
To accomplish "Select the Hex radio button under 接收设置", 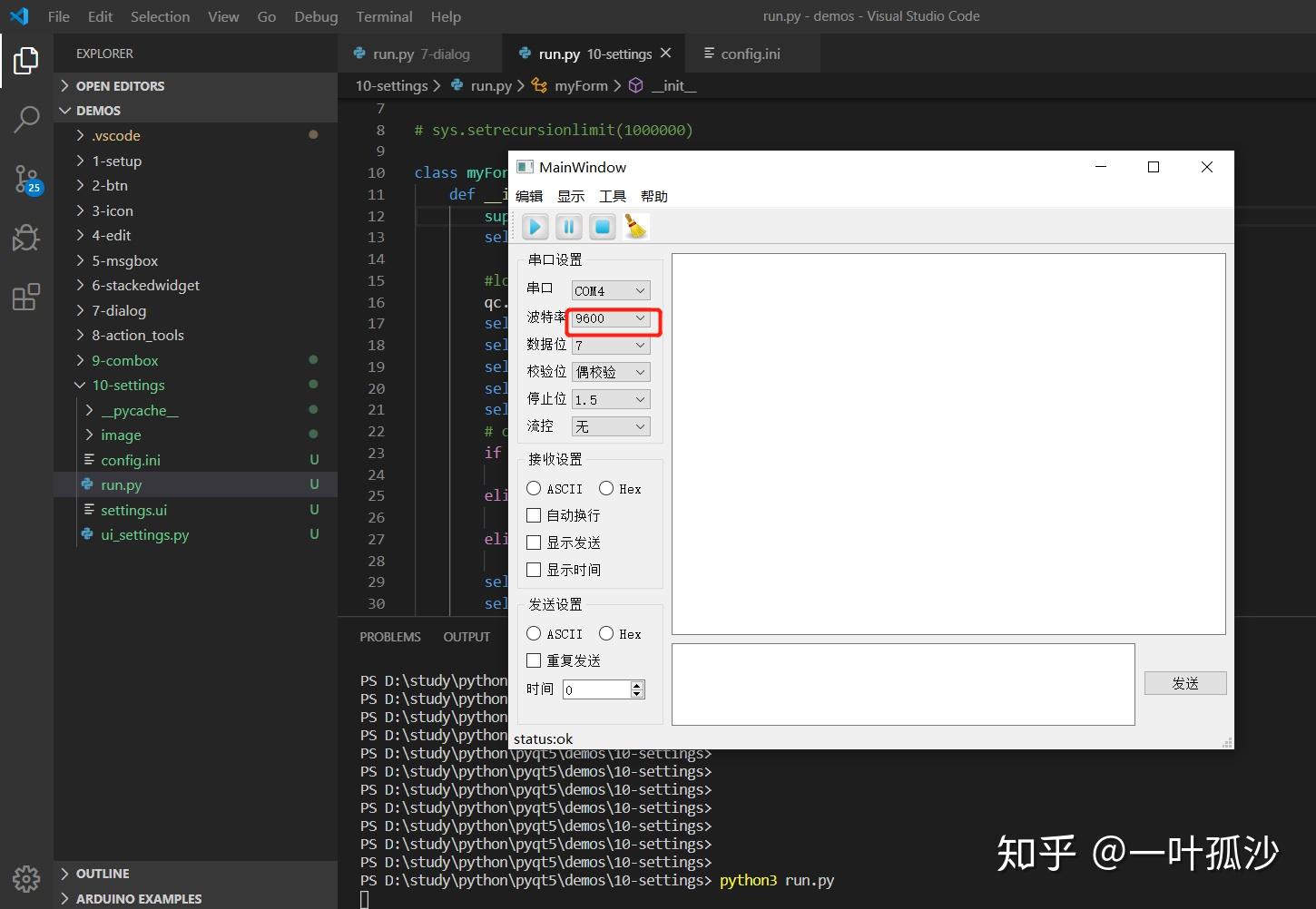I will [606, 488].
